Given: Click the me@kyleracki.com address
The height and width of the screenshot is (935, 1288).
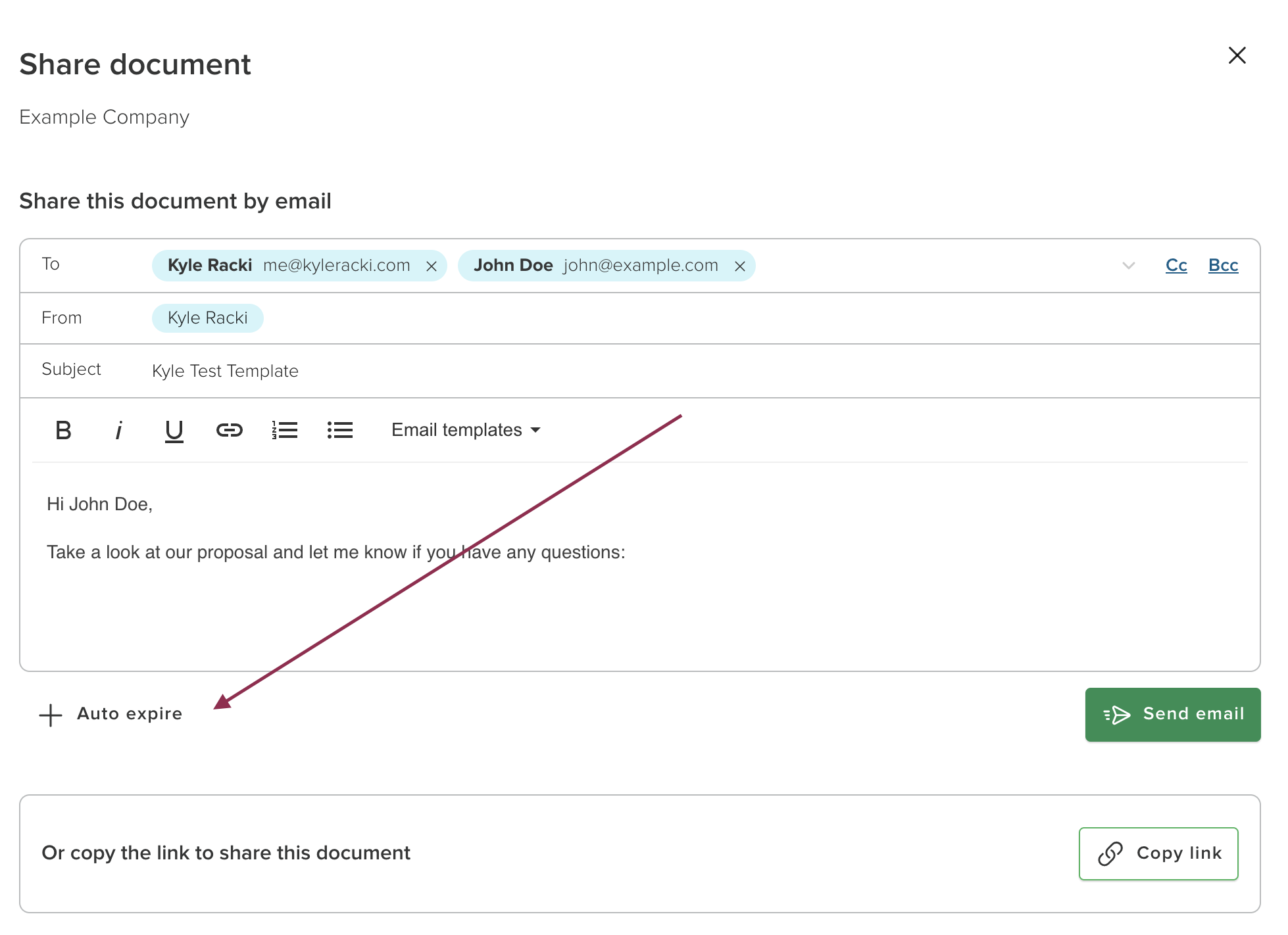Looking at the screenshot, I should 337,266.
